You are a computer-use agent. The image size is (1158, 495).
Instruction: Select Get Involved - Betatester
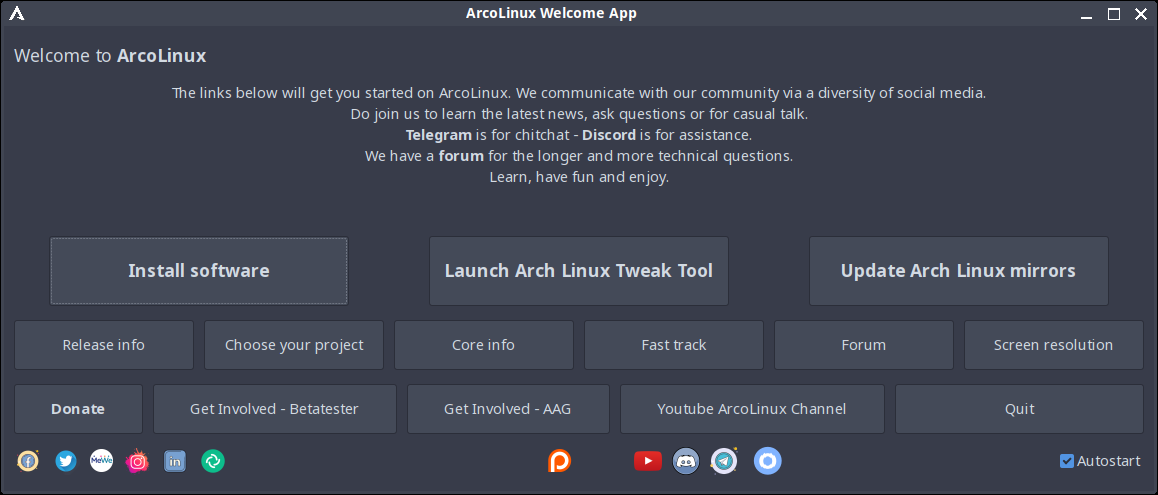(x=275, y=409)
